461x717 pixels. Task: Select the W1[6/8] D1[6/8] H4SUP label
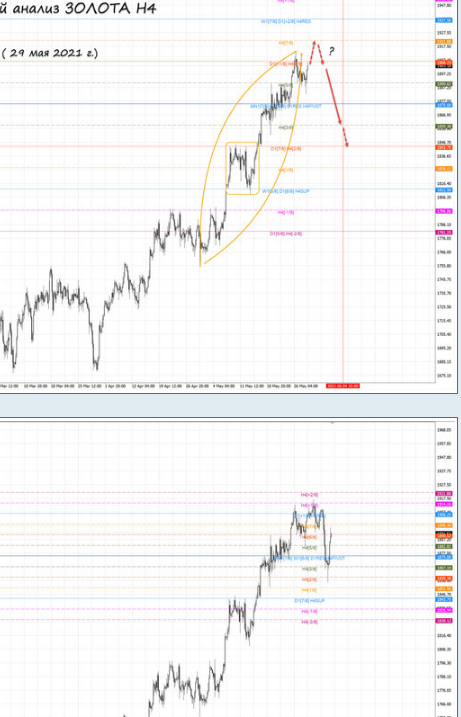click(x=286, y=191)
